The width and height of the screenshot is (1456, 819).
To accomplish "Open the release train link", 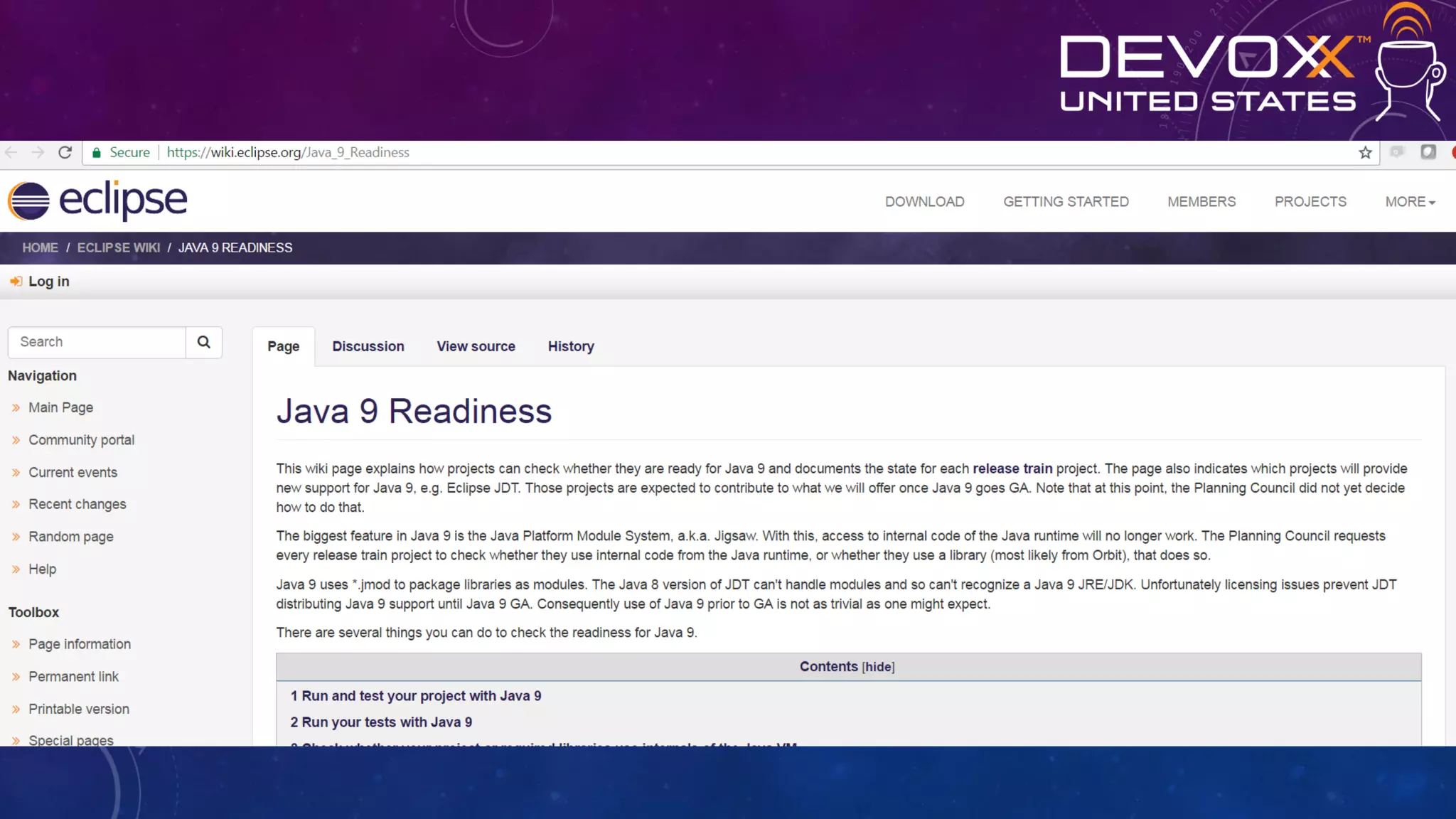I will (x=1012, y=469).
